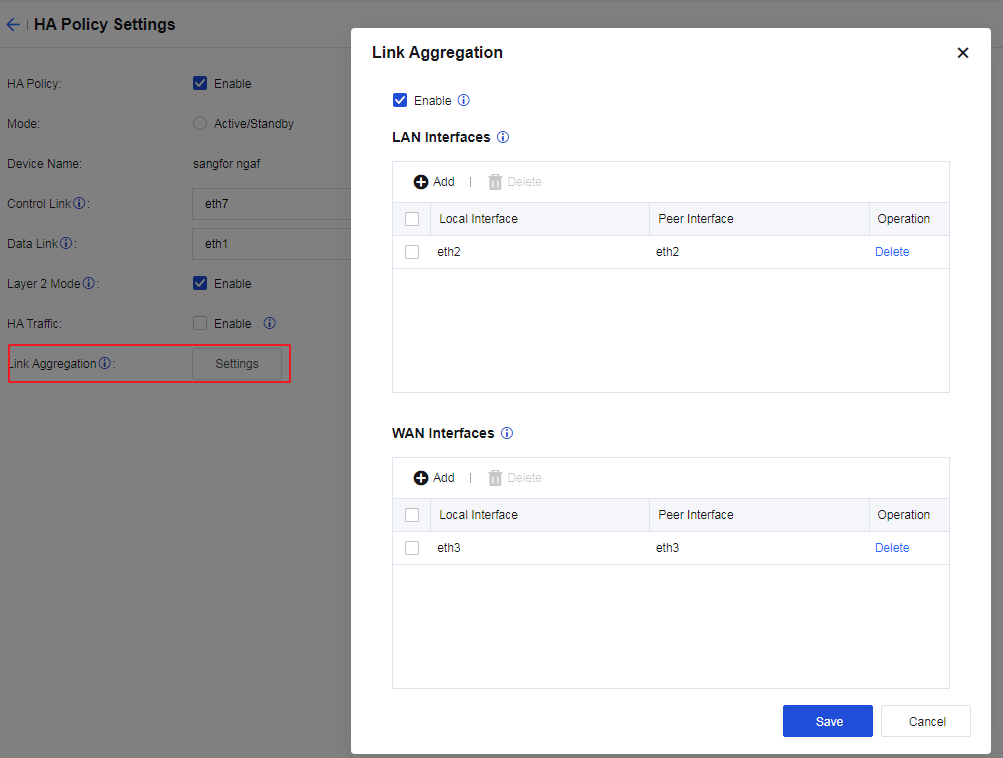Add a new WAN interface pair

[x=434, y=478]
